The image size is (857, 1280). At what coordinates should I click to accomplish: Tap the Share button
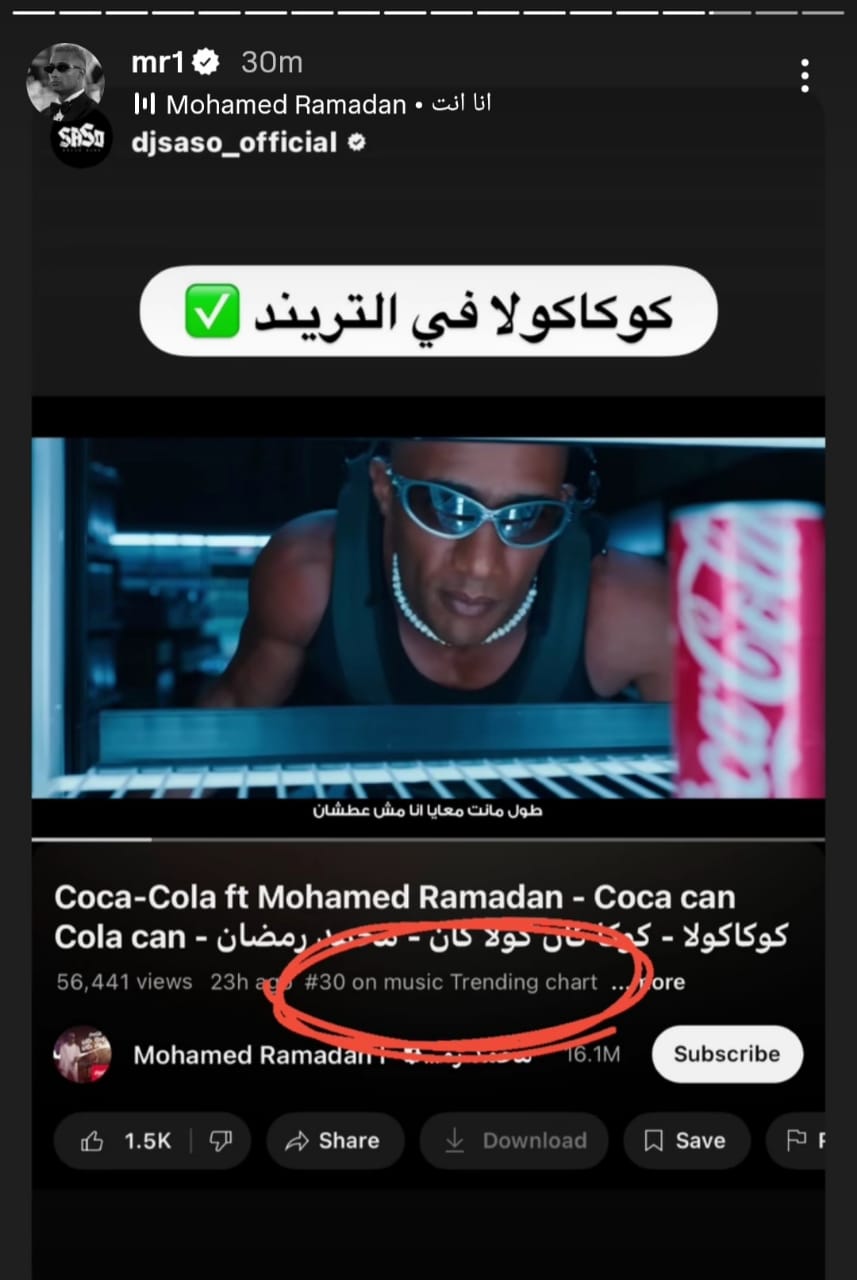pos(335,1141)
